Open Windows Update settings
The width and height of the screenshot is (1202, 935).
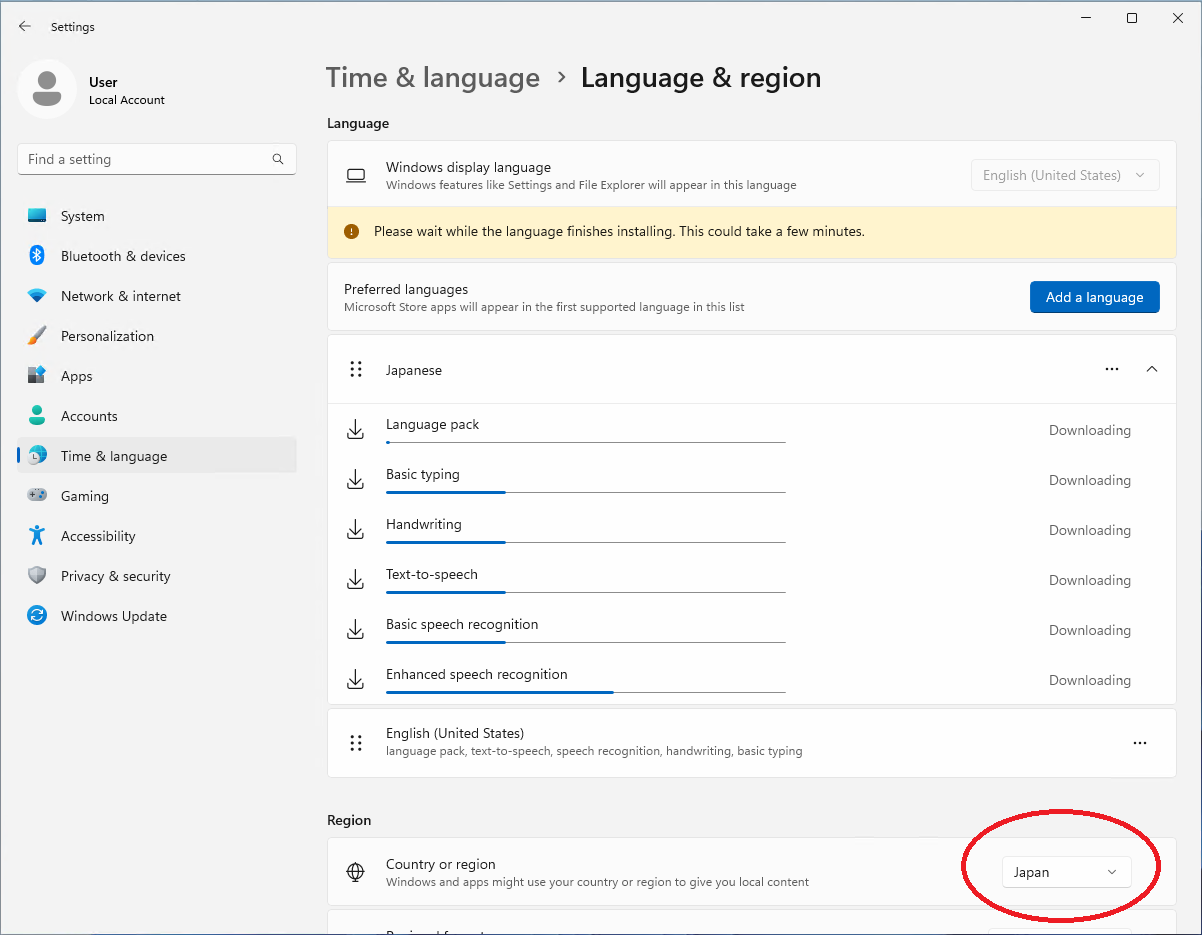tap(112, 616)
